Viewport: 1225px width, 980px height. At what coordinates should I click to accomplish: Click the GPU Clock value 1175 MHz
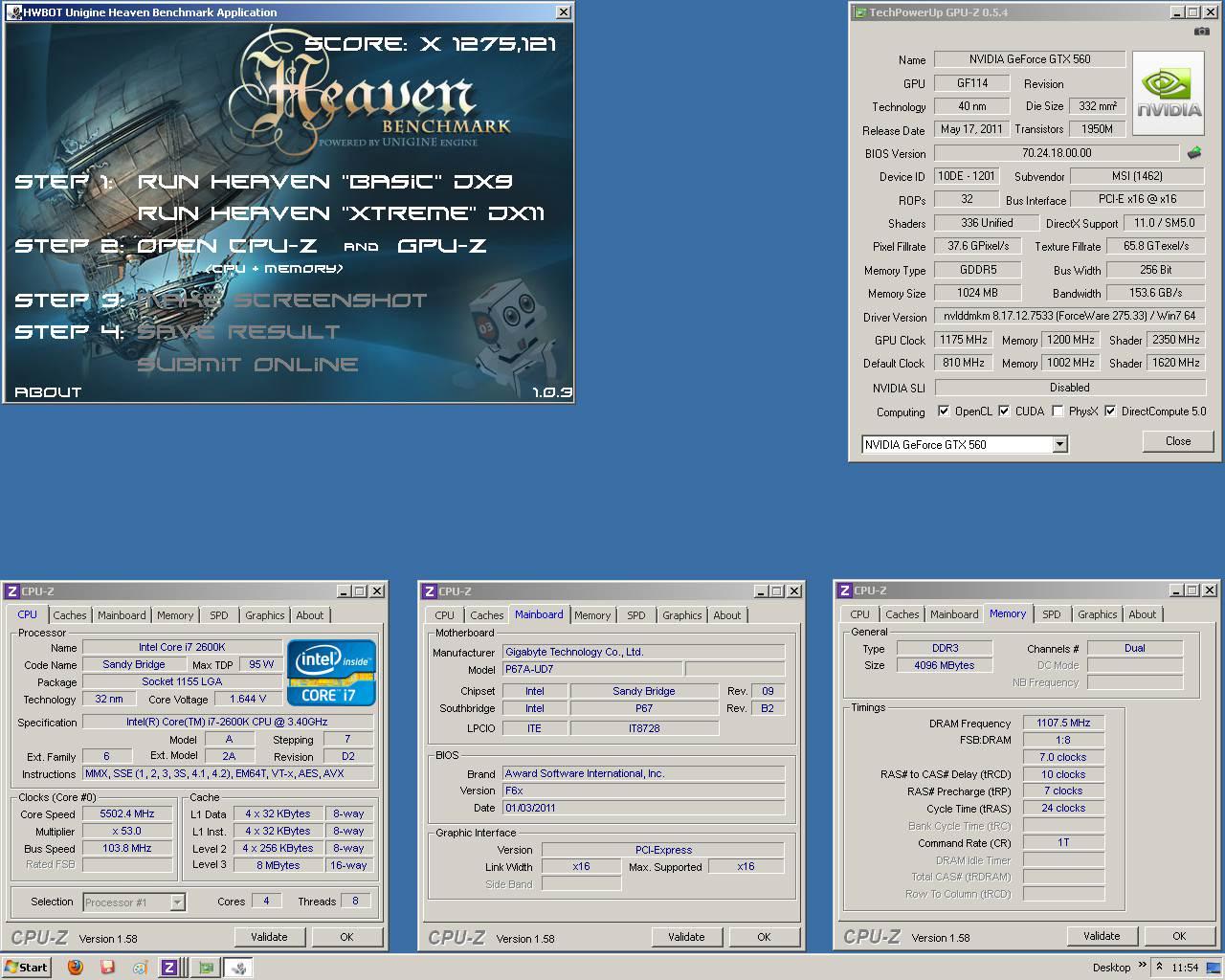click(964, 340)
